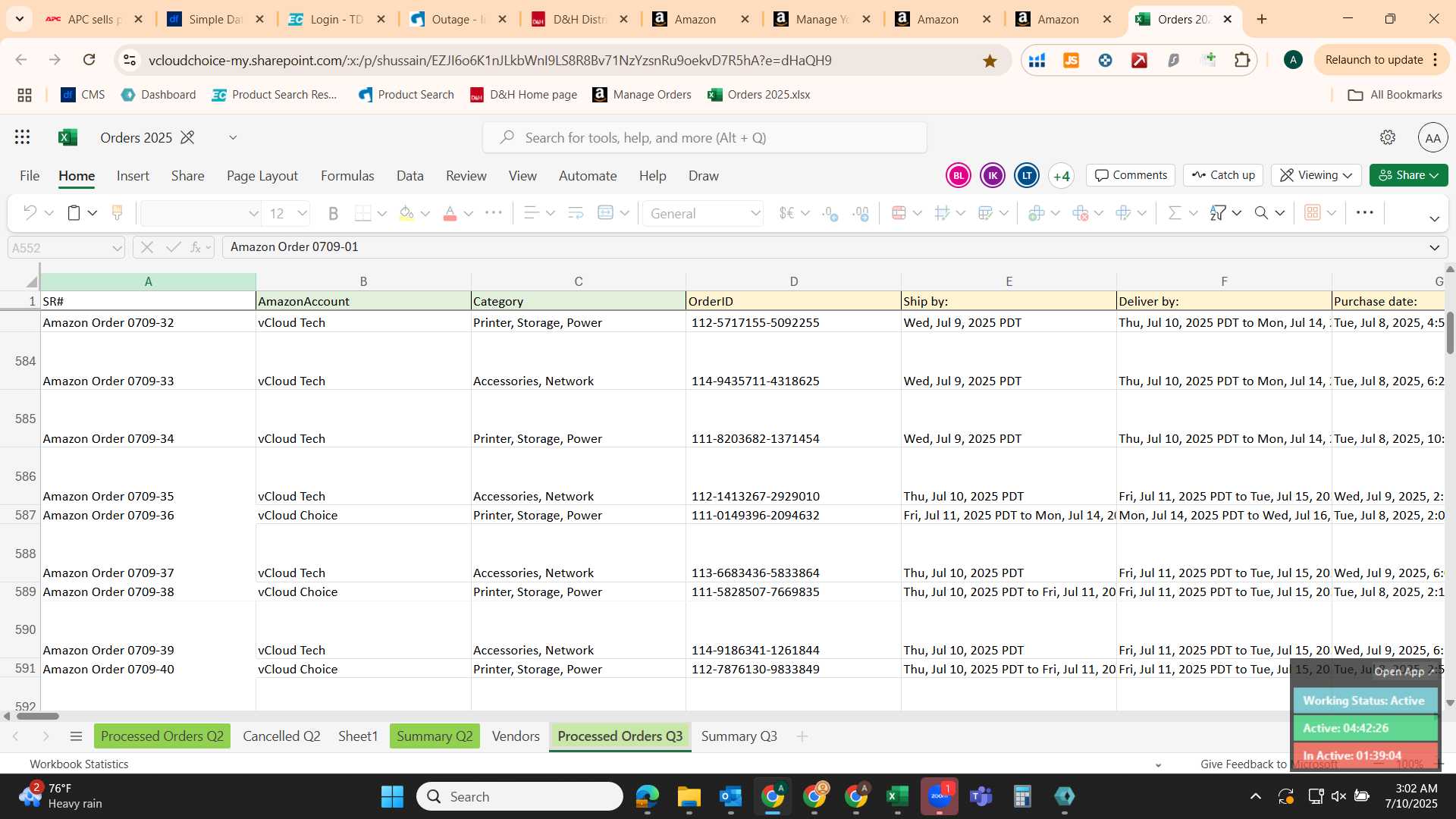Image resolution: width=1456 pixels, height=819 pixels.
Task: Click the Catch up button
Action: point(1223,175)
